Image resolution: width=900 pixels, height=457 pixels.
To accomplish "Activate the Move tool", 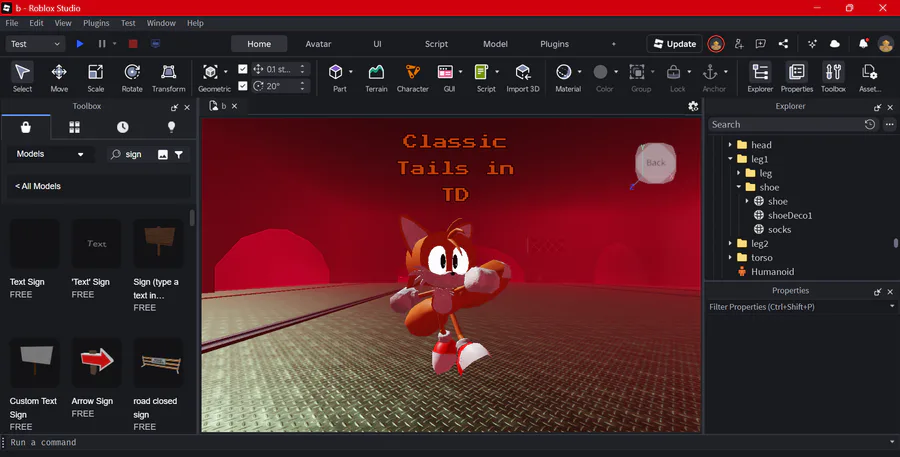I will point(59,77).
